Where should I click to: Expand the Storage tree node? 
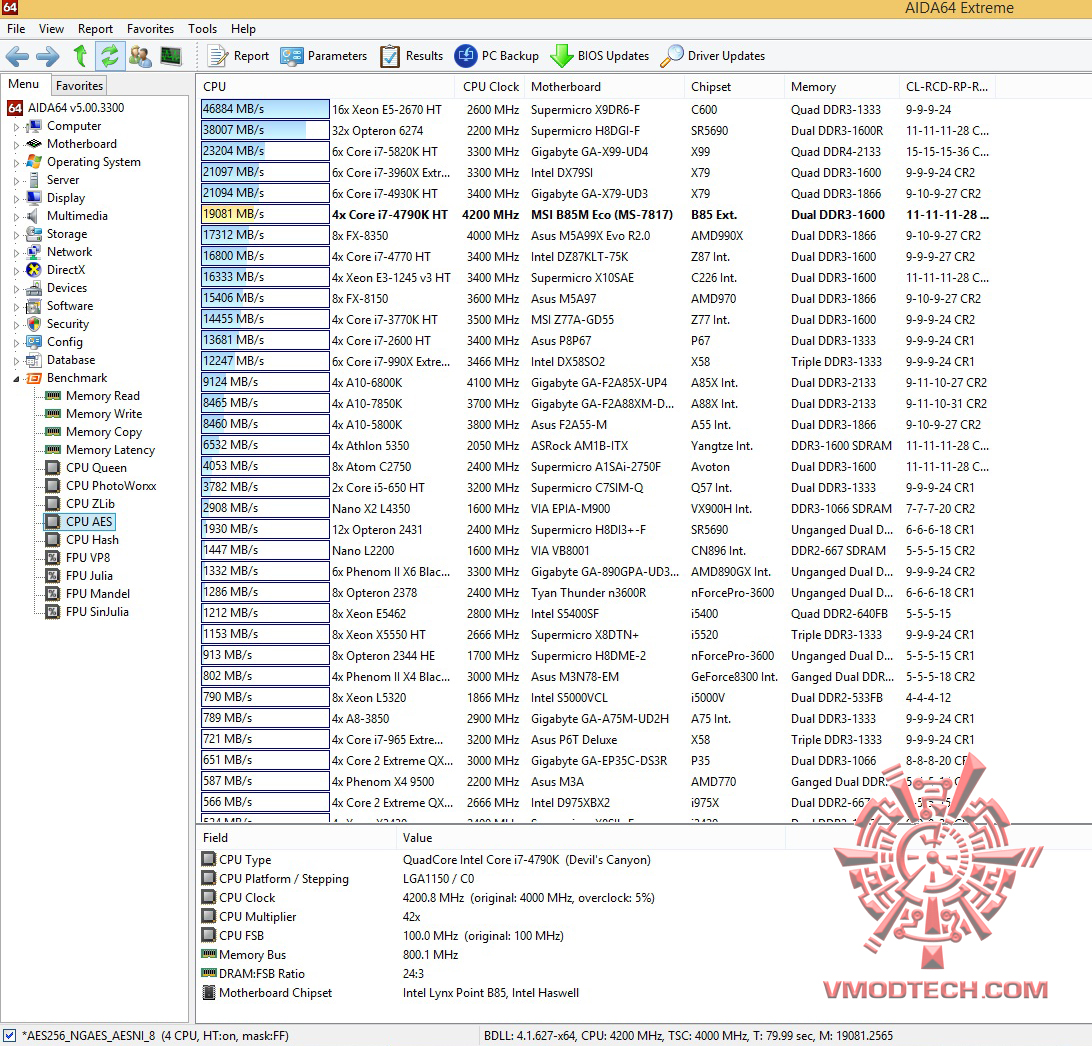point(16,235)
